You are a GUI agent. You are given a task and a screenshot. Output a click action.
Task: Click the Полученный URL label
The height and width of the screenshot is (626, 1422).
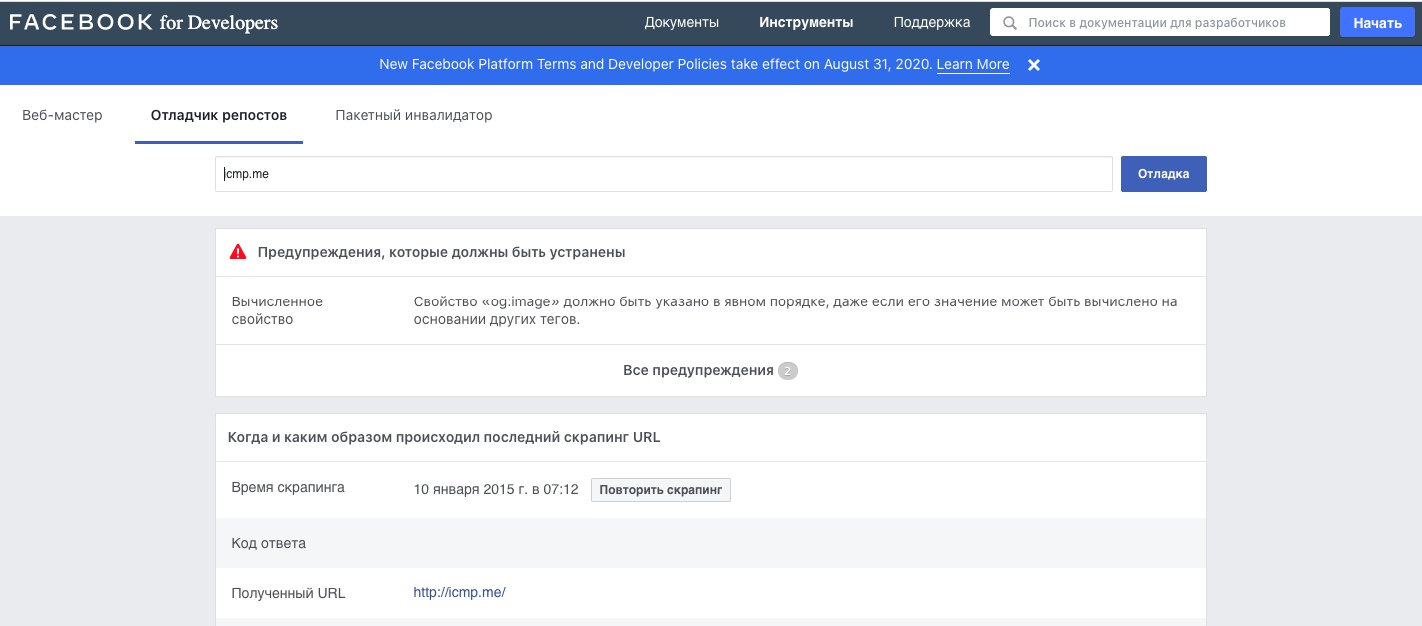coord(288,593)
